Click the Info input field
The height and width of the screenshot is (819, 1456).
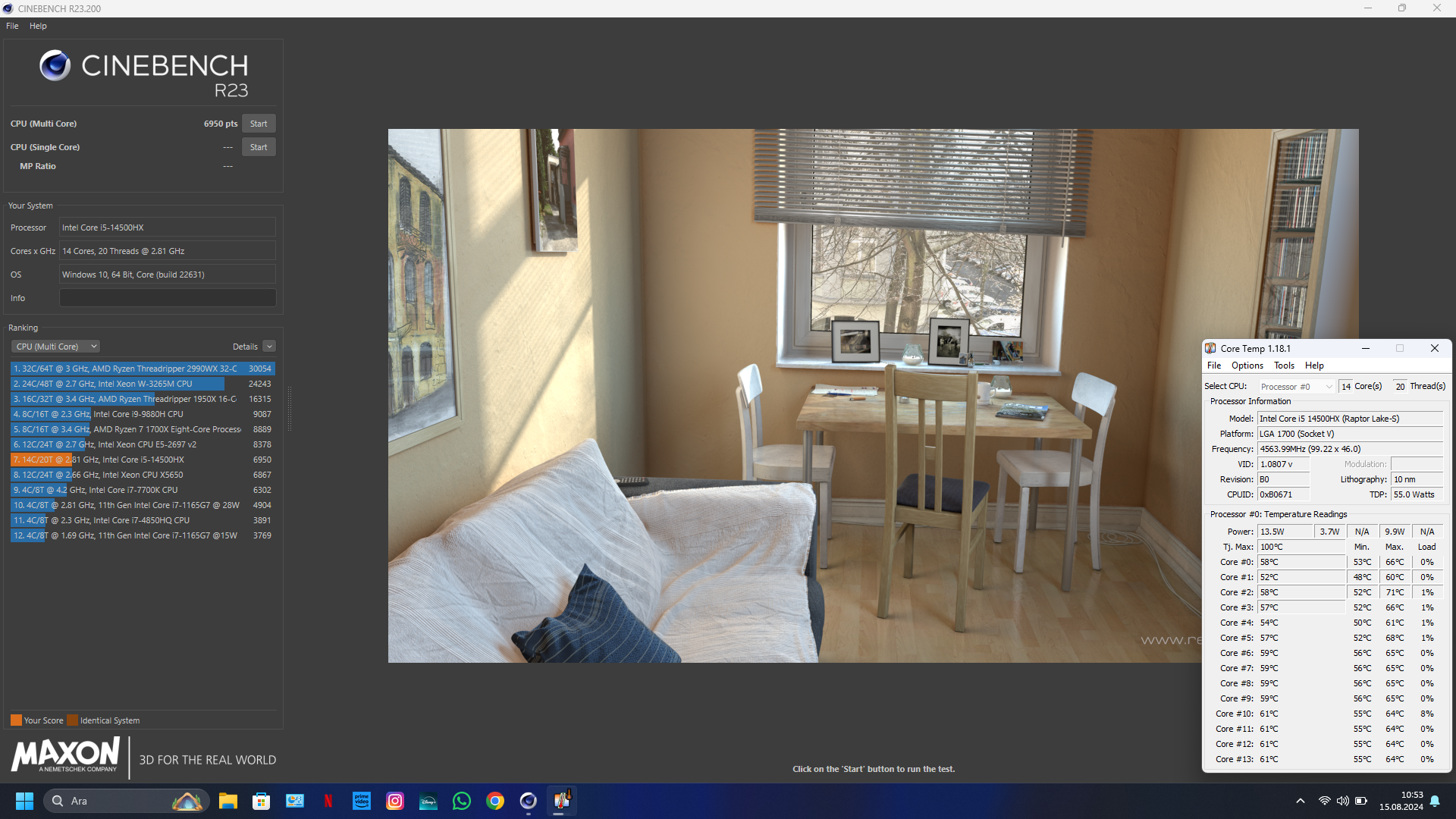click(x=168, y=298)
